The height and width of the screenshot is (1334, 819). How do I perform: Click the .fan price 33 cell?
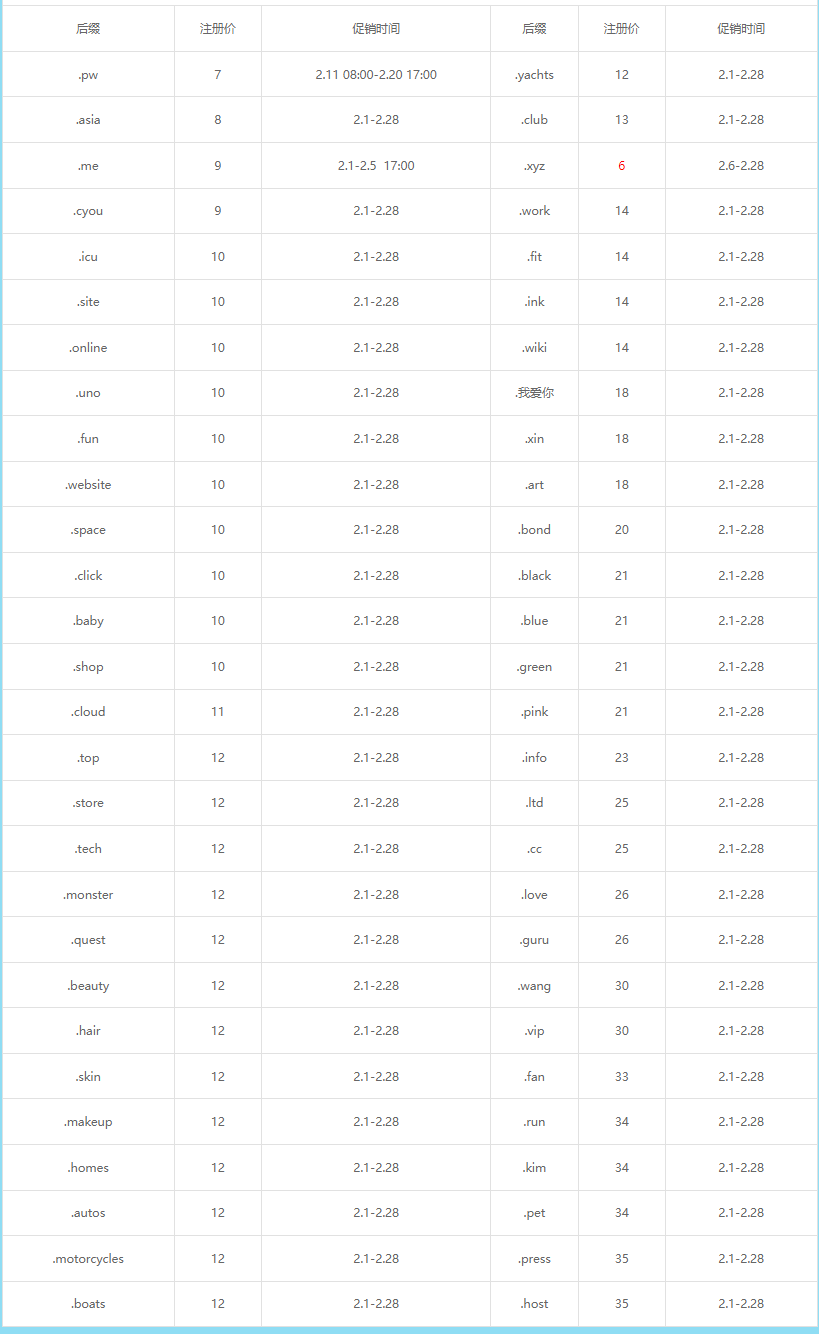621,1077
